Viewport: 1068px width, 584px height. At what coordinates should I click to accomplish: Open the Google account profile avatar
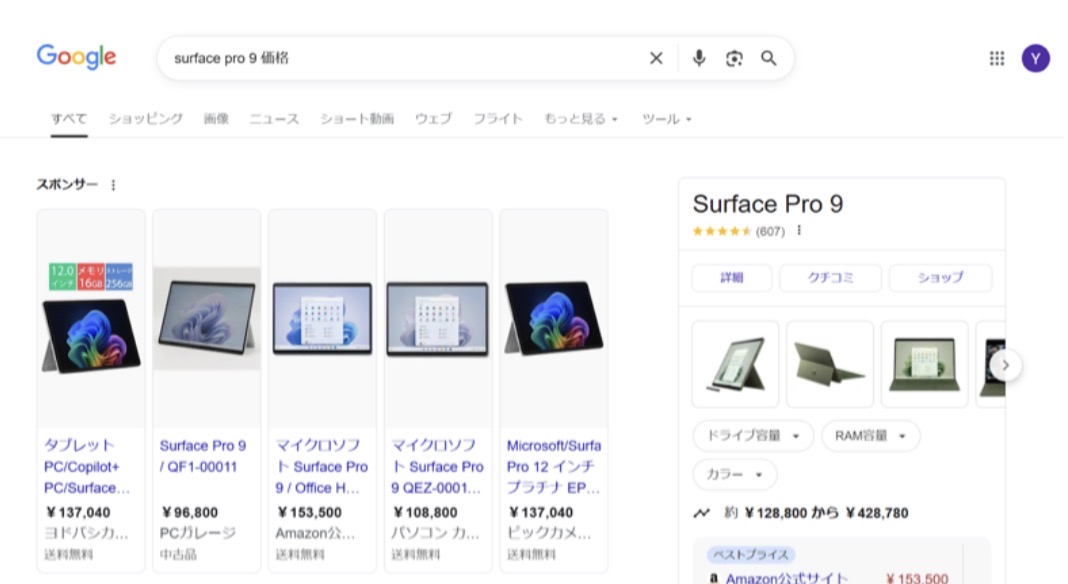click(x=1035, y=58)
